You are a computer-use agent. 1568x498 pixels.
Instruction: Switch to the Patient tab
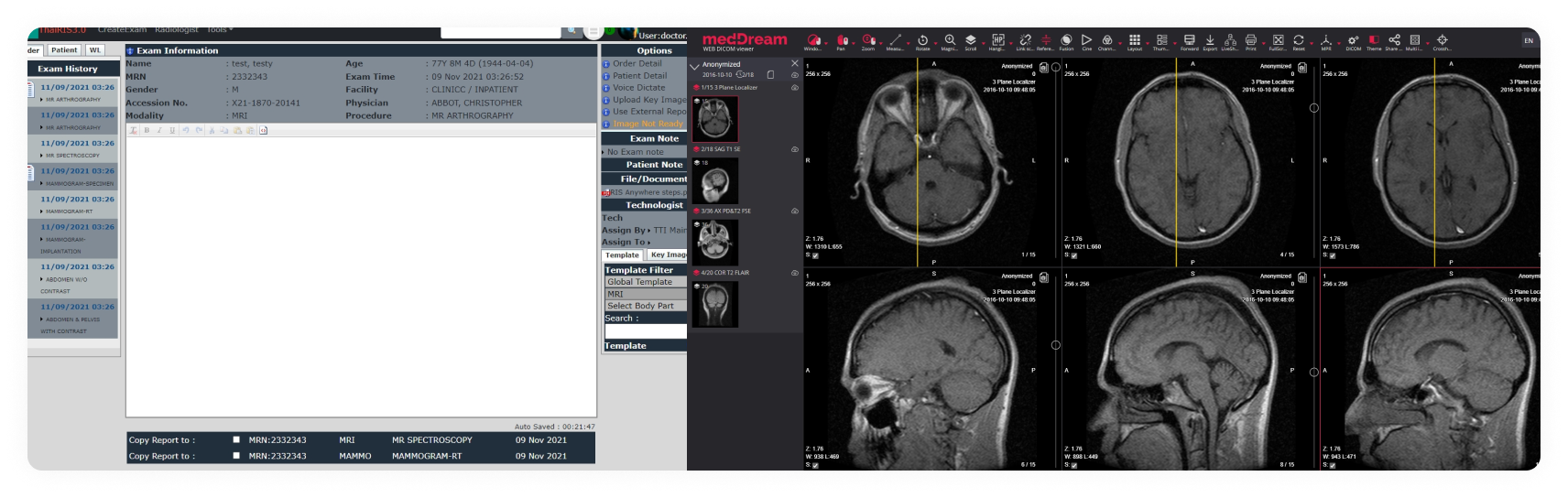point(64,50)
